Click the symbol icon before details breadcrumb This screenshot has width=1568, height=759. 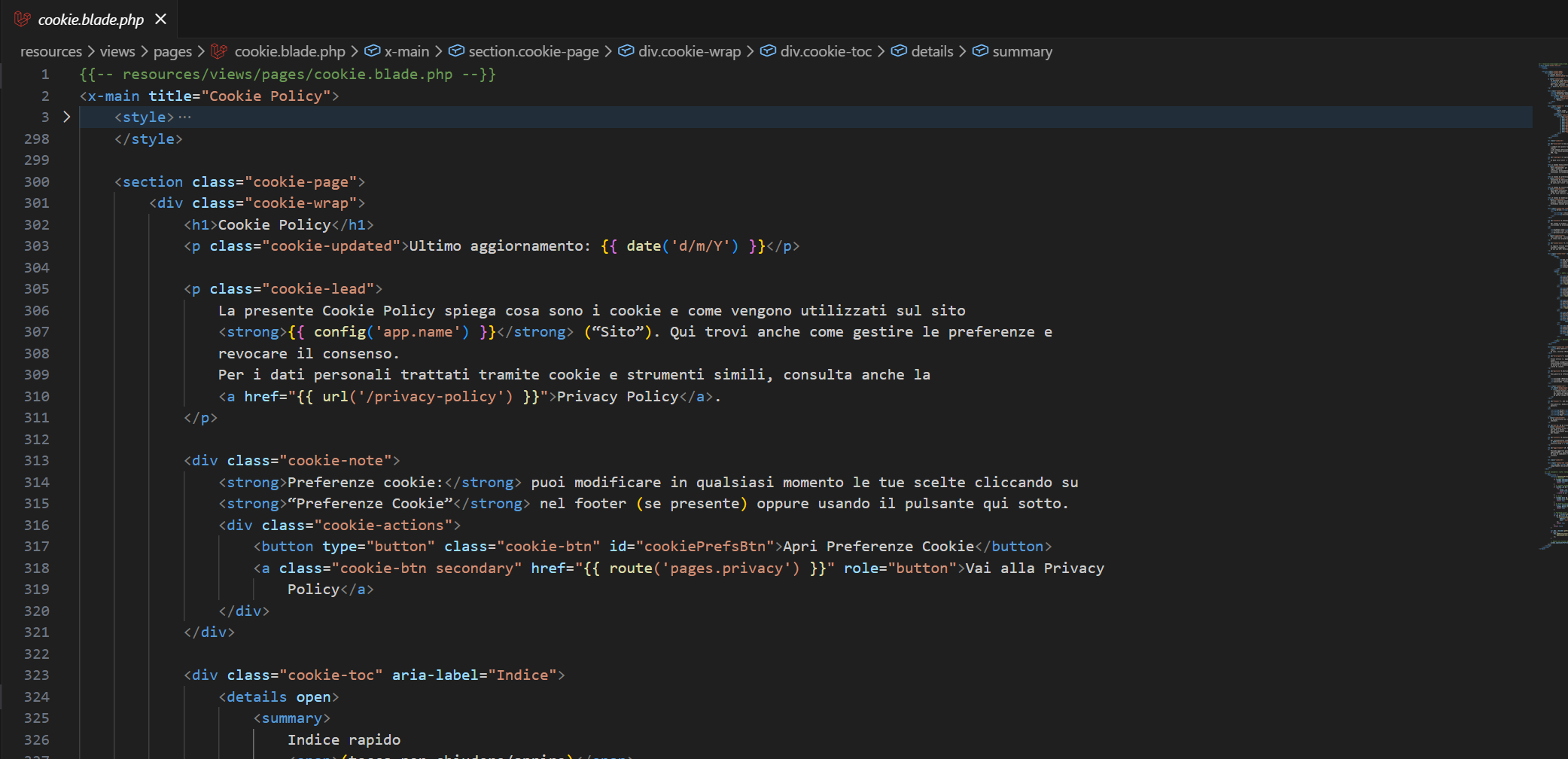(899, 50)
